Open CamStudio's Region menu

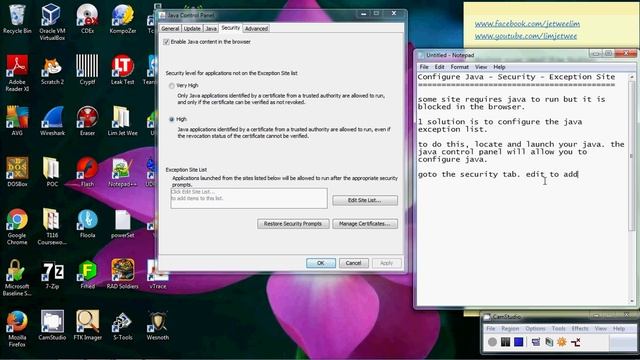[x=510, y=329]
